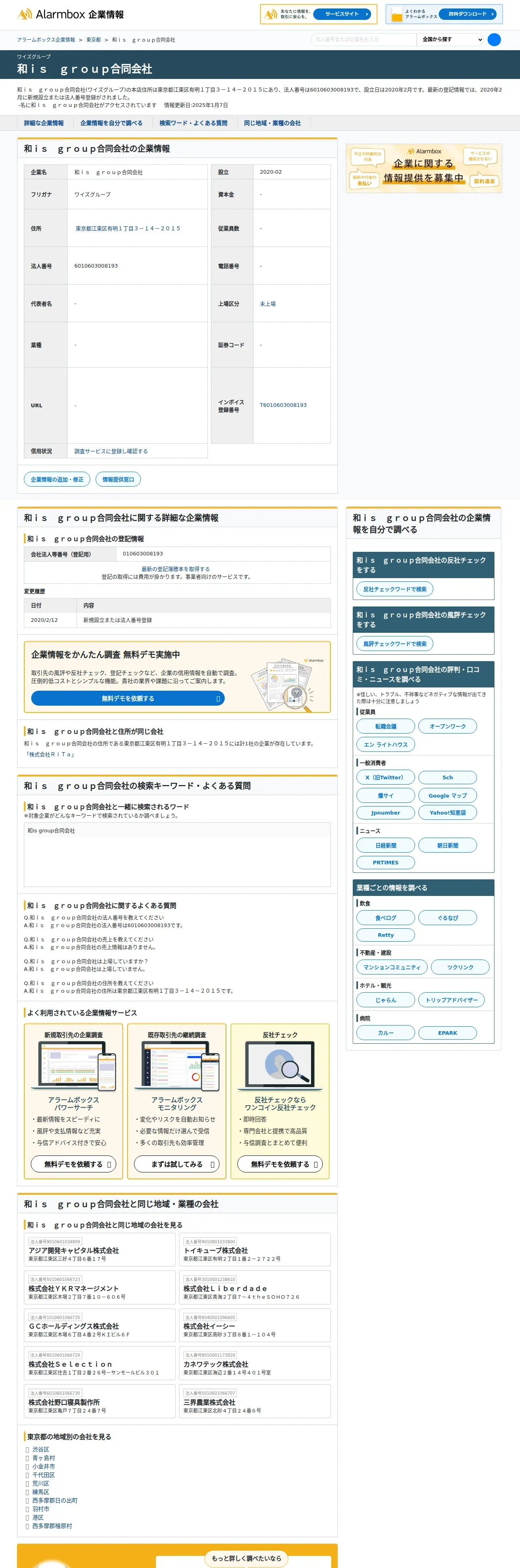Image resolution: width=520 pixels, height=1568 pixels.
Task: Click the まずは試してみる button
Action: click(177, 1164)
